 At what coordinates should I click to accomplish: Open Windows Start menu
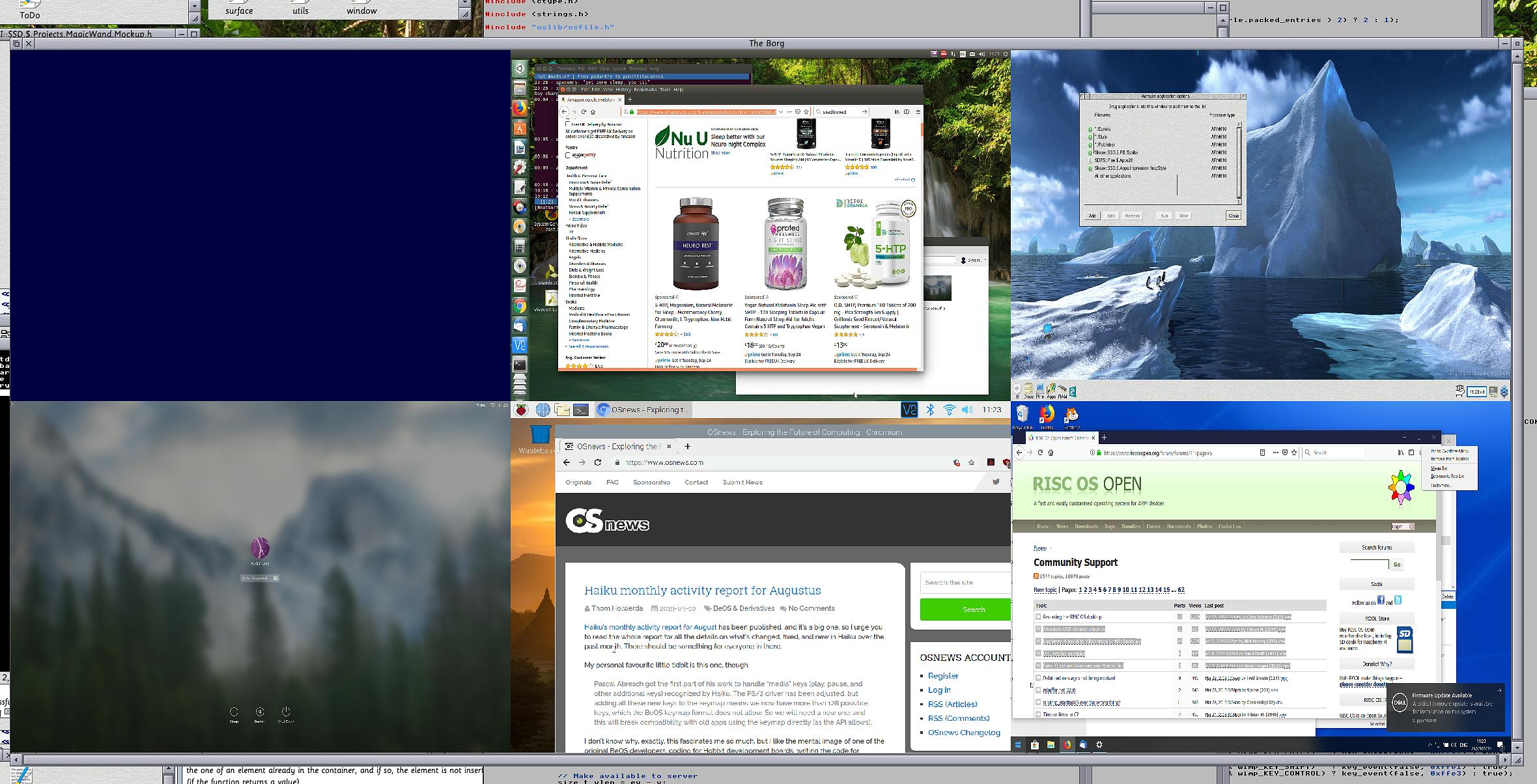pyautogui.click(x=1018, y=745)
